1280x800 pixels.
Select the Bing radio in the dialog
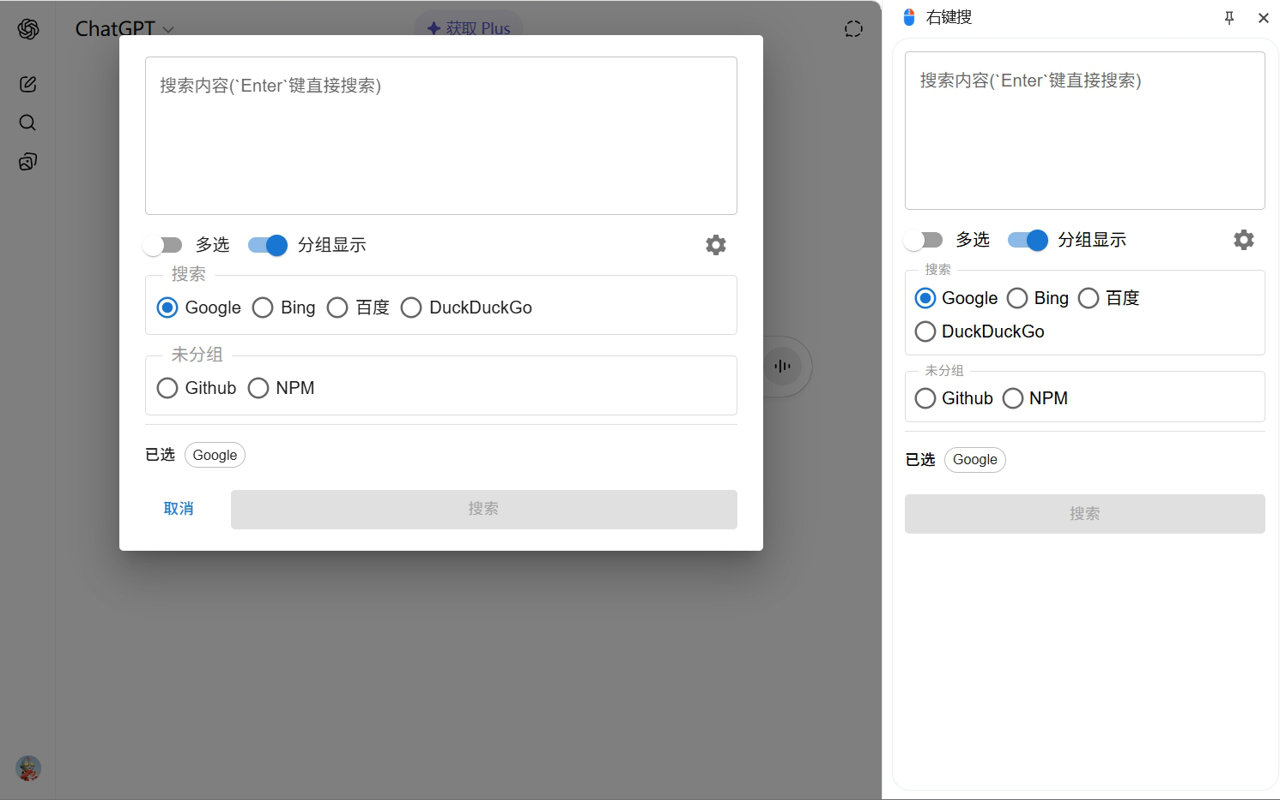(263, 308)
